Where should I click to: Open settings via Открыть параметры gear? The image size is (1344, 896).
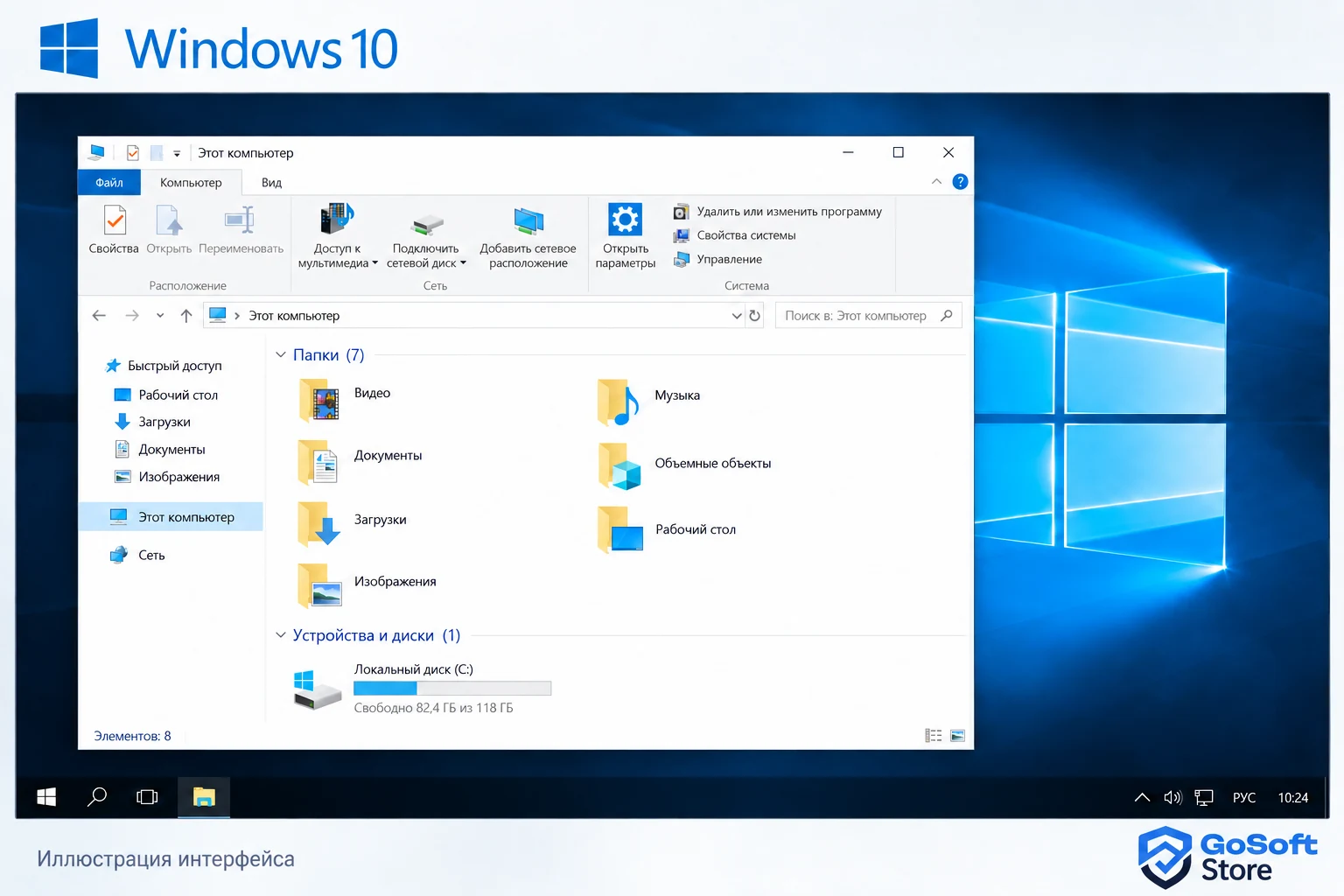tap(626, 219)
